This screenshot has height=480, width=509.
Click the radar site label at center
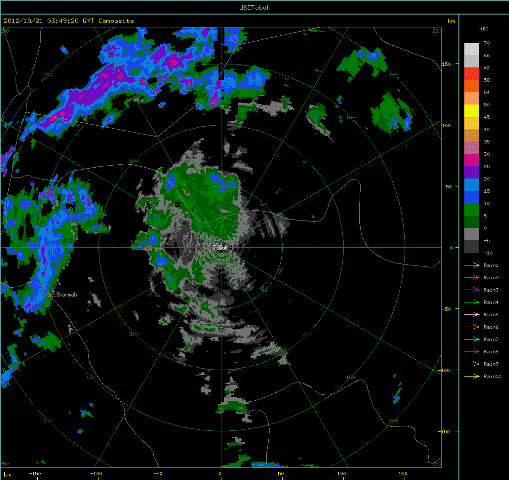tap(220, 248)
